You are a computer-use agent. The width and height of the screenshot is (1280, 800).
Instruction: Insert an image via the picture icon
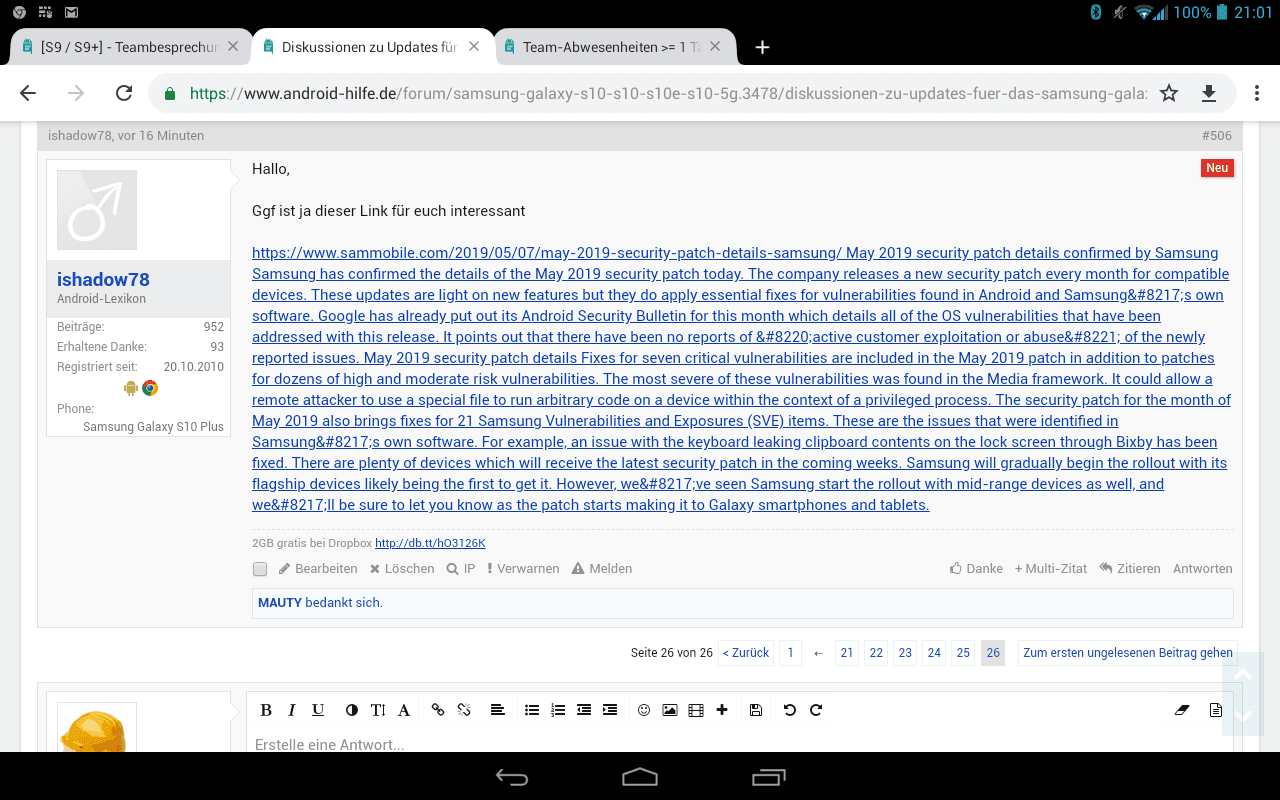coord(670,710)
